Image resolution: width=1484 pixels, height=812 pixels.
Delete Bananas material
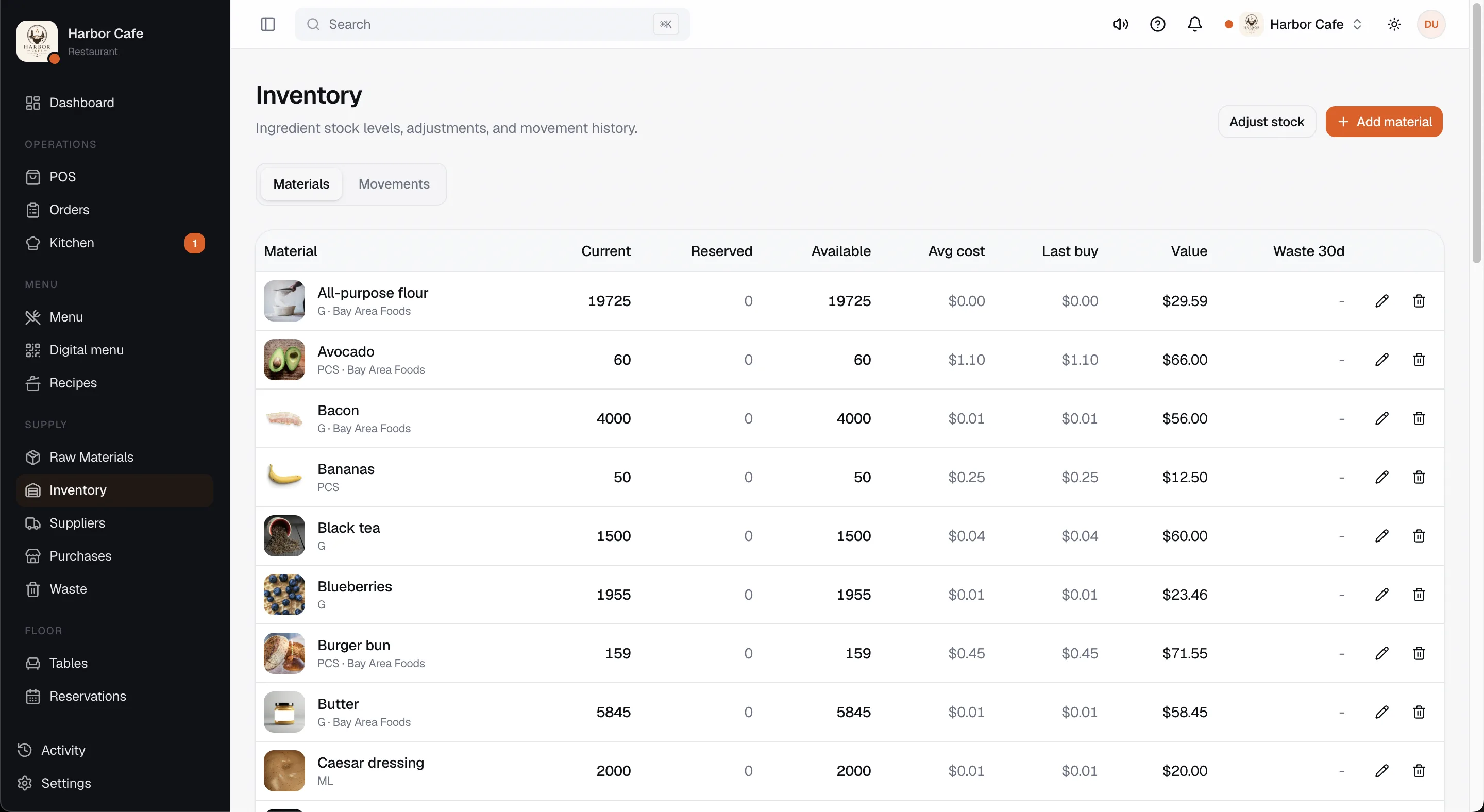click(1419, 478)
